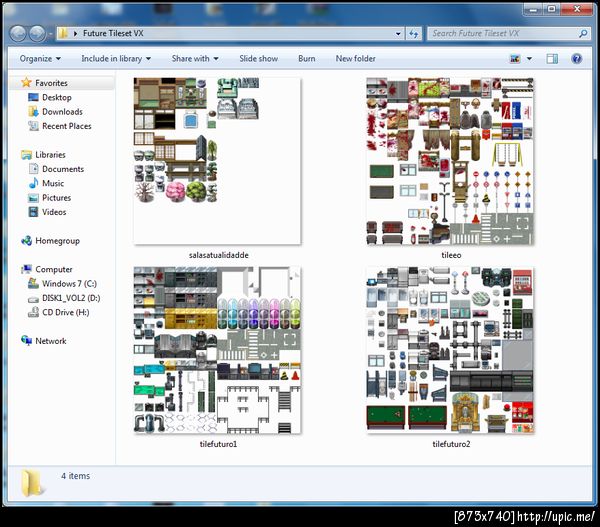Click the magnifier search icon
The width and height of the screenshot is (600, 527).
[583, 34]
